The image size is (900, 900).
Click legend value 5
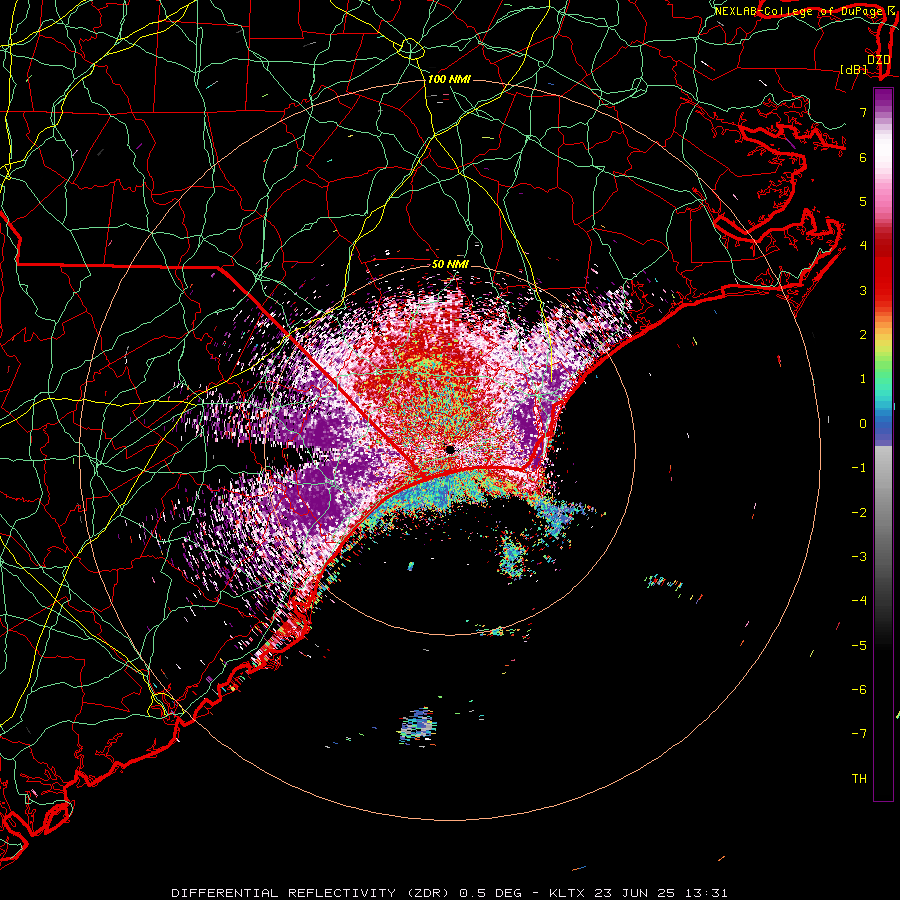click(863, 201)
